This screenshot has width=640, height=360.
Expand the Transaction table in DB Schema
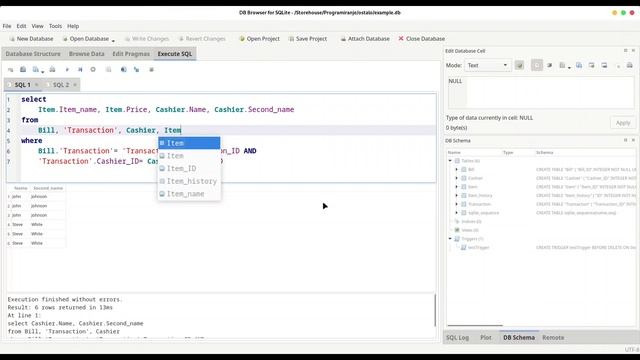click(457, 204)
